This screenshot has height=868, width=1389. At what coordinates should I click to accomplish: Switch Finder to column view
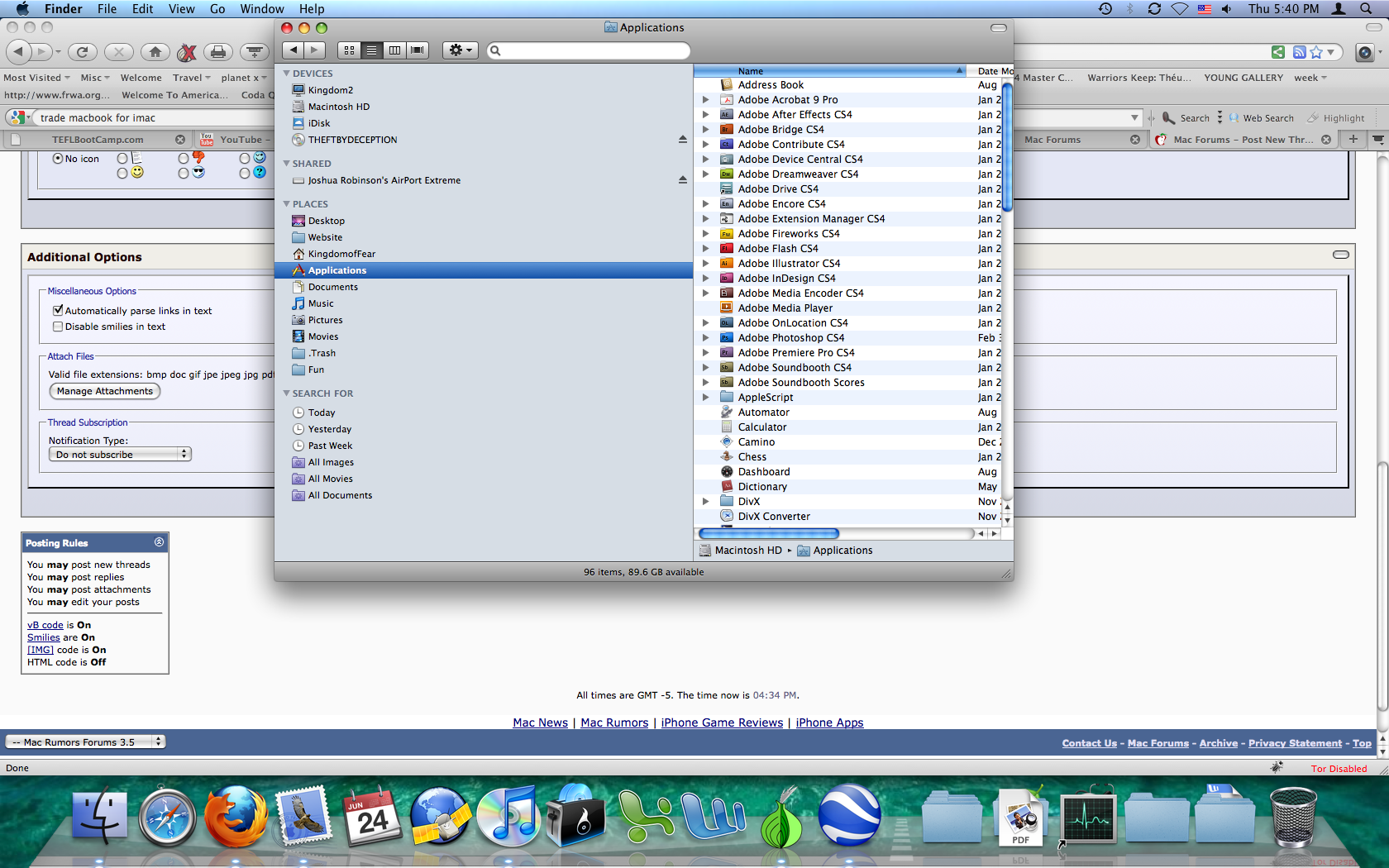(x=394, y=50)
